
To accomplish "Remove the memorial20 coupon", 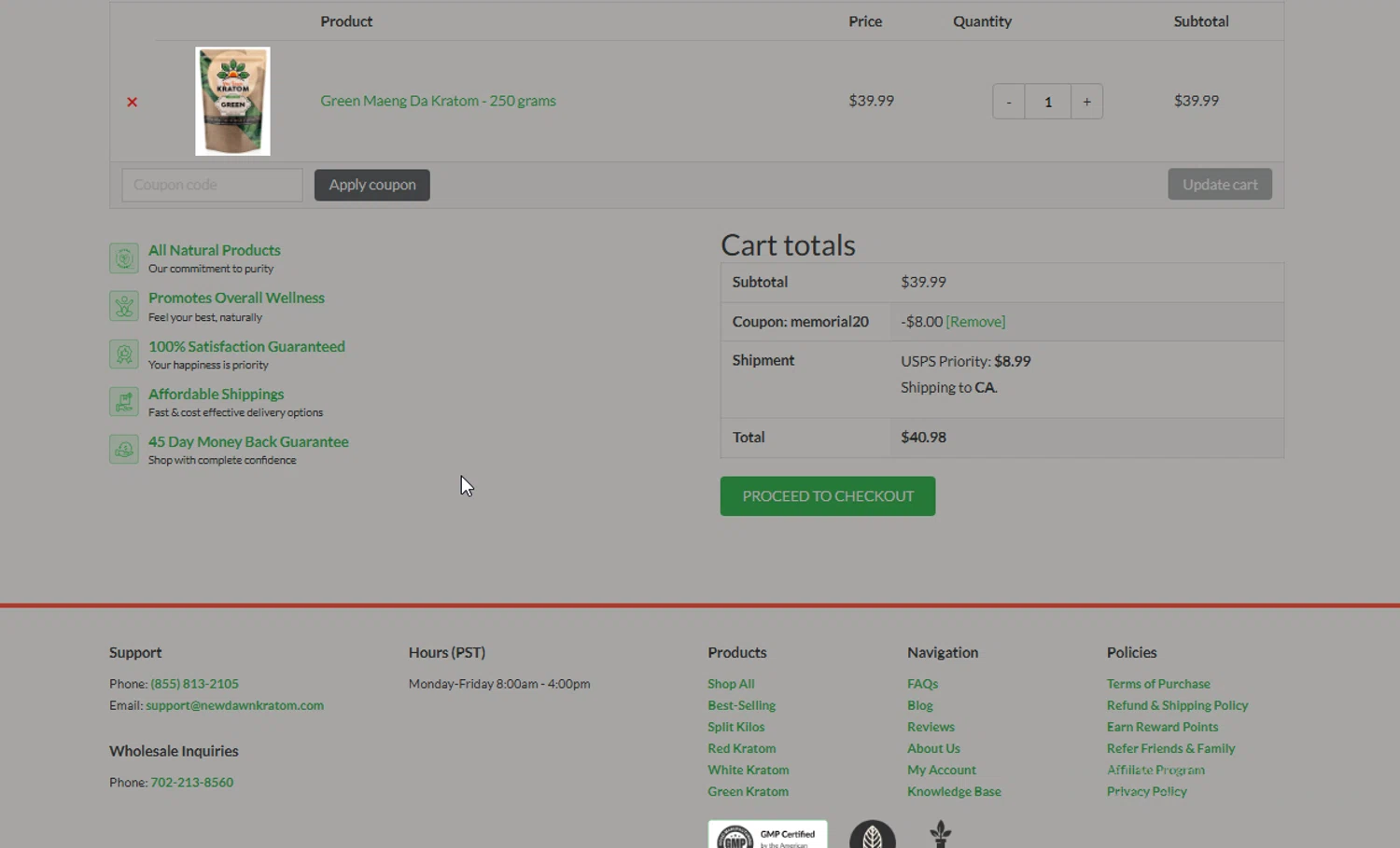I will pyautogui.click(x=975, y=322).
